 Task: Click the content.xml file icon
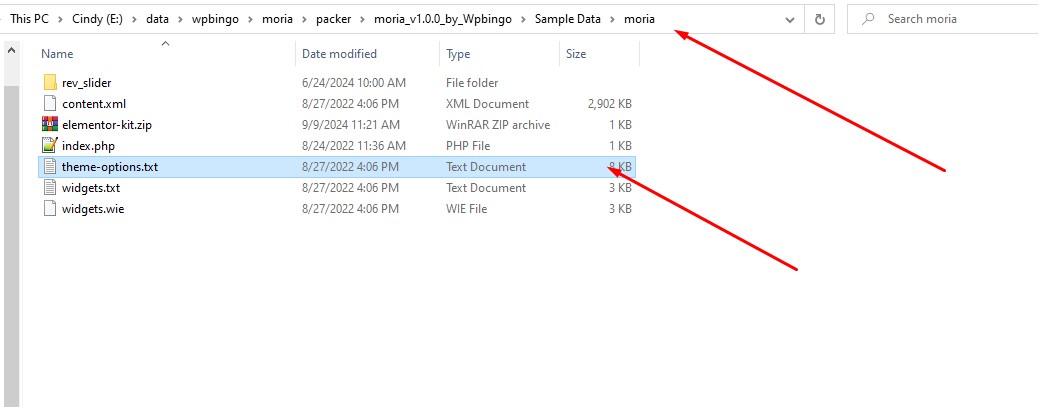50,104
